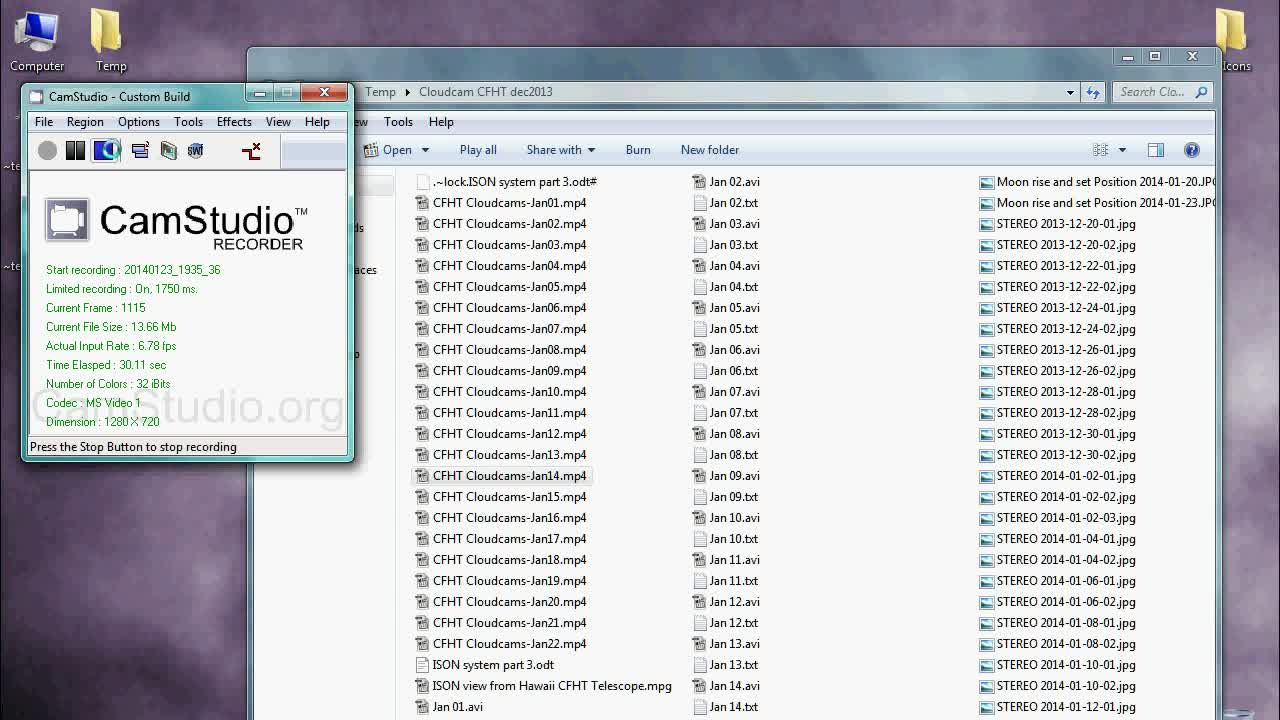Click the Change your view icon
This screenshot has width=1280, height=720.
coord(1101,150)
